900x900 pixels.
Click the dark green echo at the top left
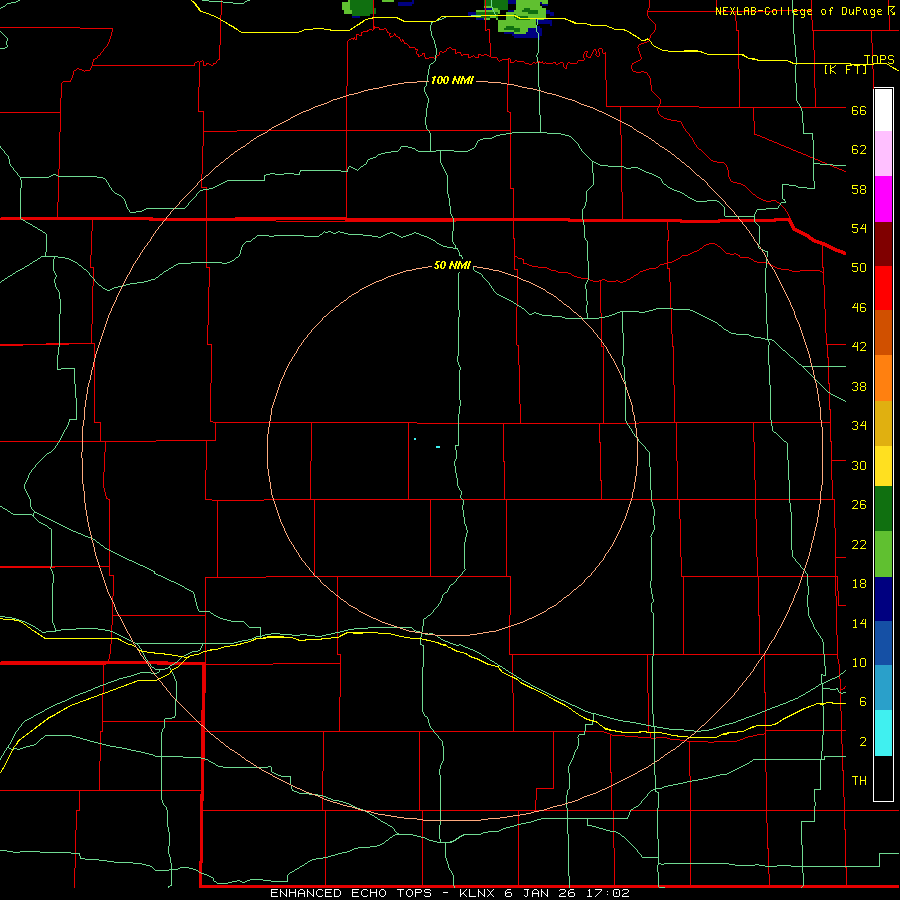tap(361, 6)
